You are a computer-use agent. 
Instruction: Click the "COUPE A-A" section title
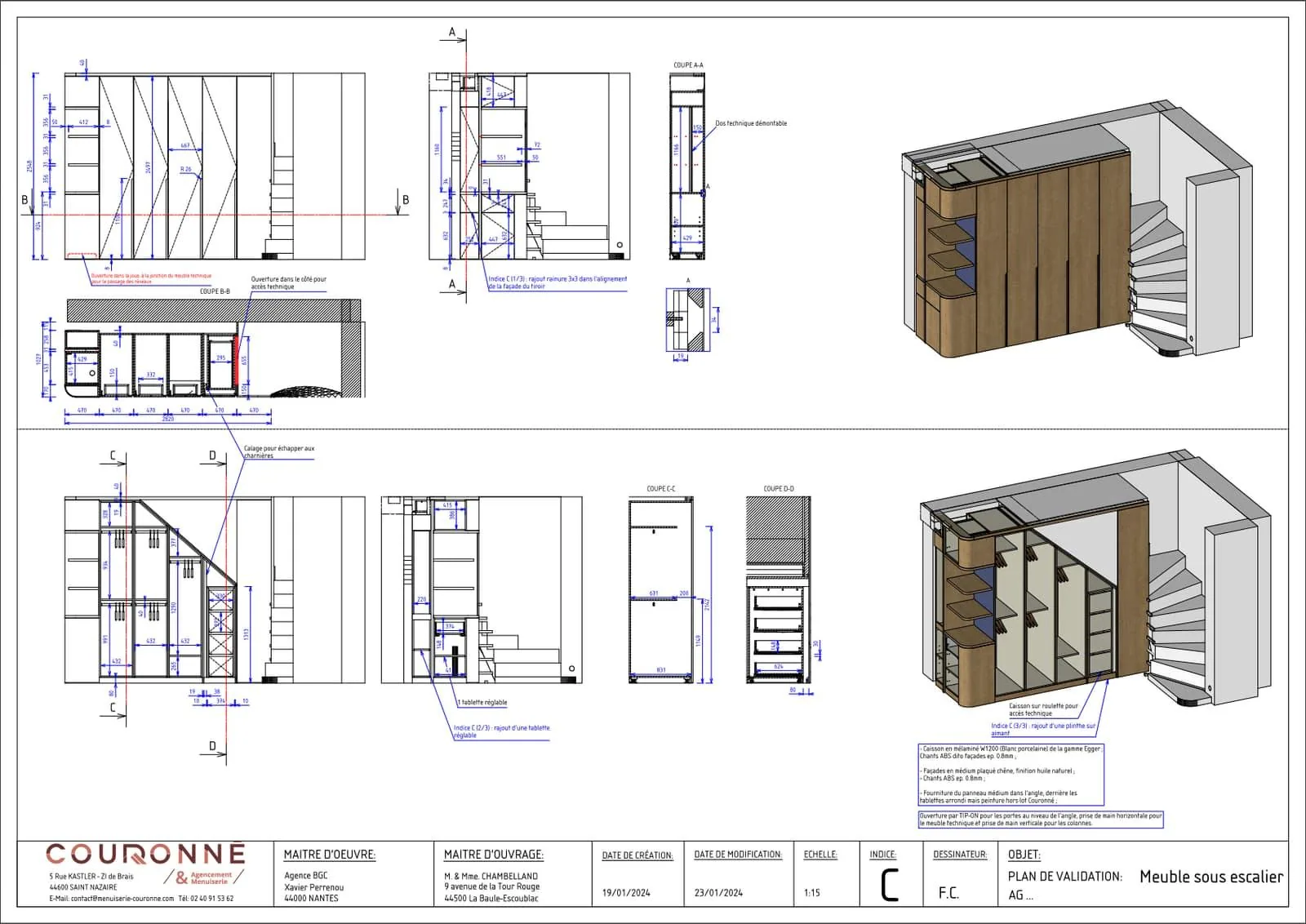688,65
